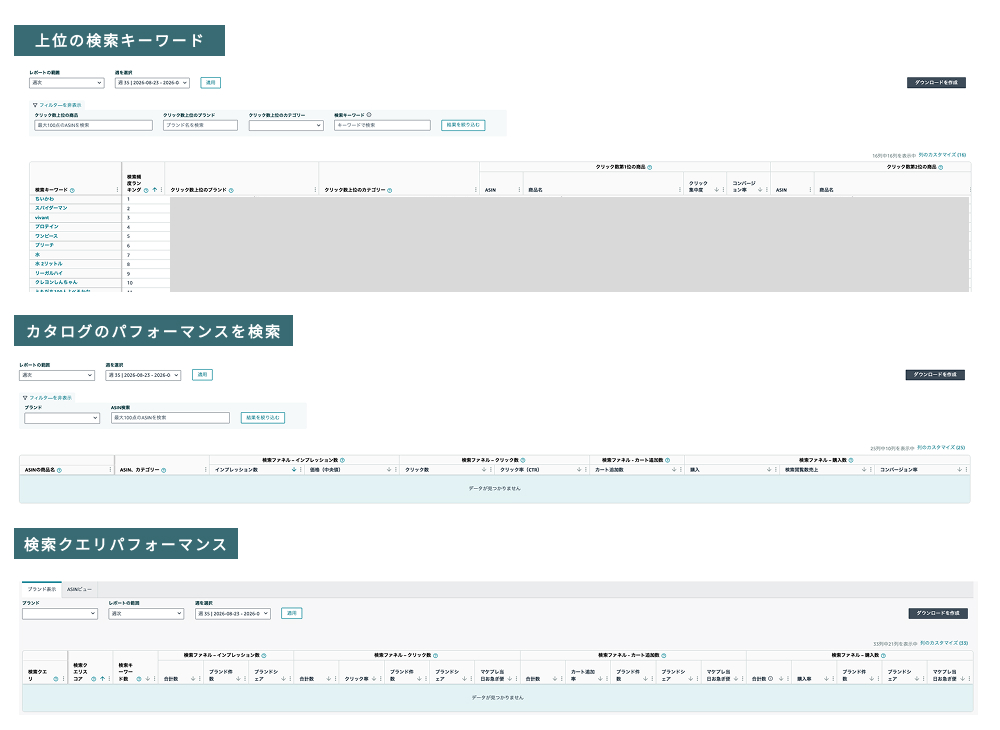The width and height of the screenshot is (1000, 730).
Task: Click the クリック数上位のブランド name search field
Action: [x=200, y=126]
